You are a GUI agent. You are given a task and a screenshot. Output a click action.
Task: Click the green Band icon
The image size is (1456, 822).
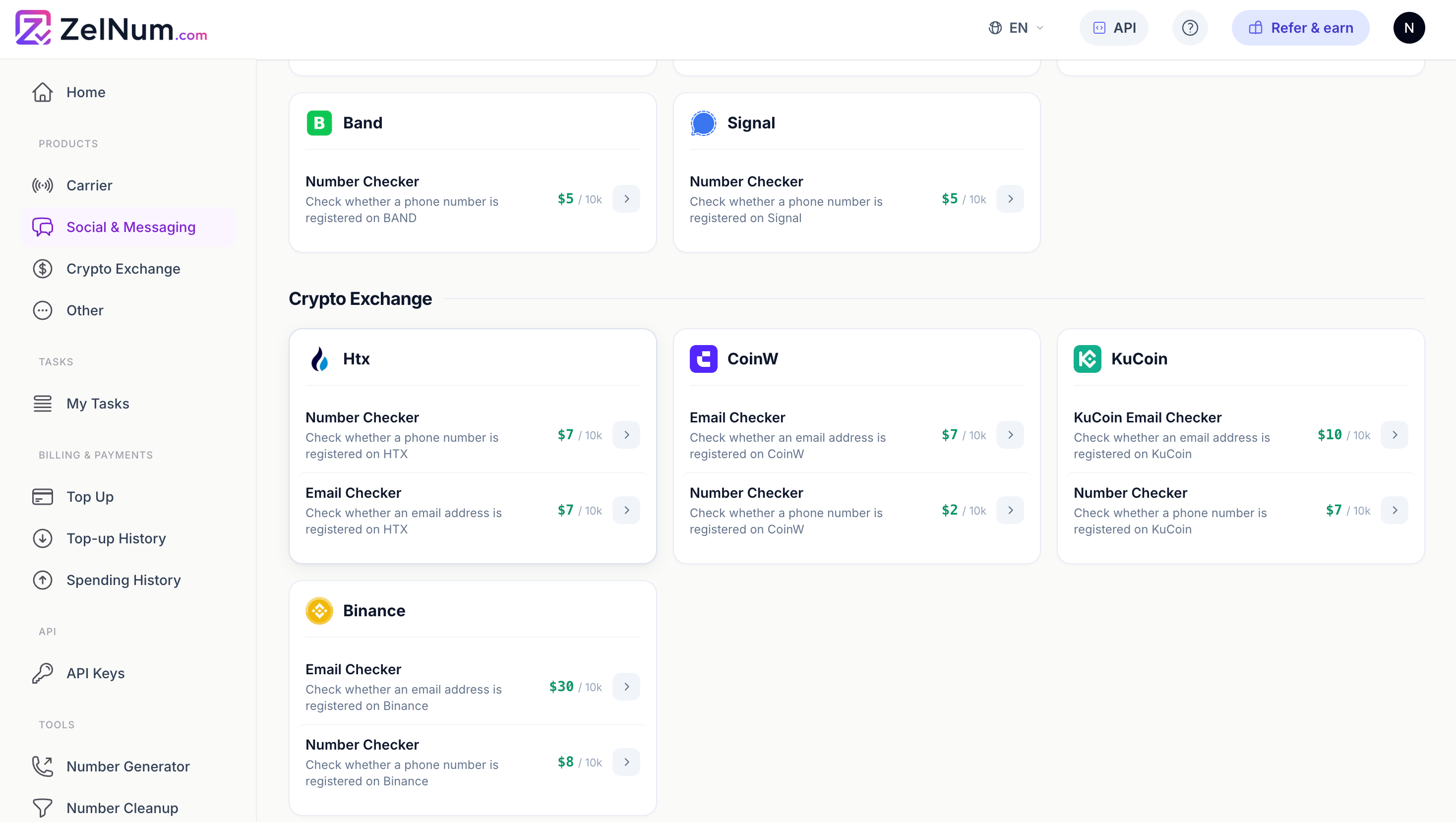(319, 123)
